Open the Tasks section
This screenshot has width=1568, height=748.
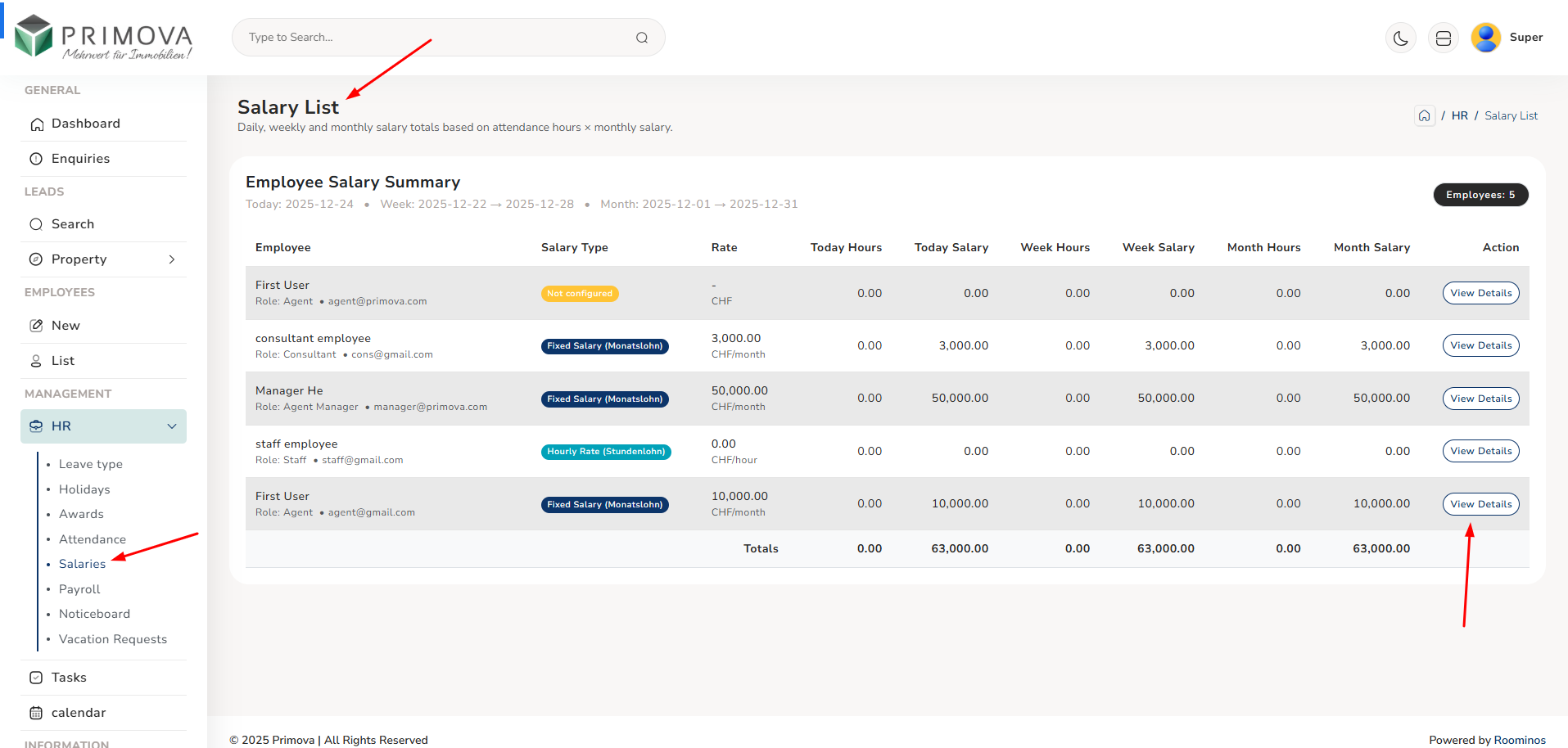[x=69, y=678]
